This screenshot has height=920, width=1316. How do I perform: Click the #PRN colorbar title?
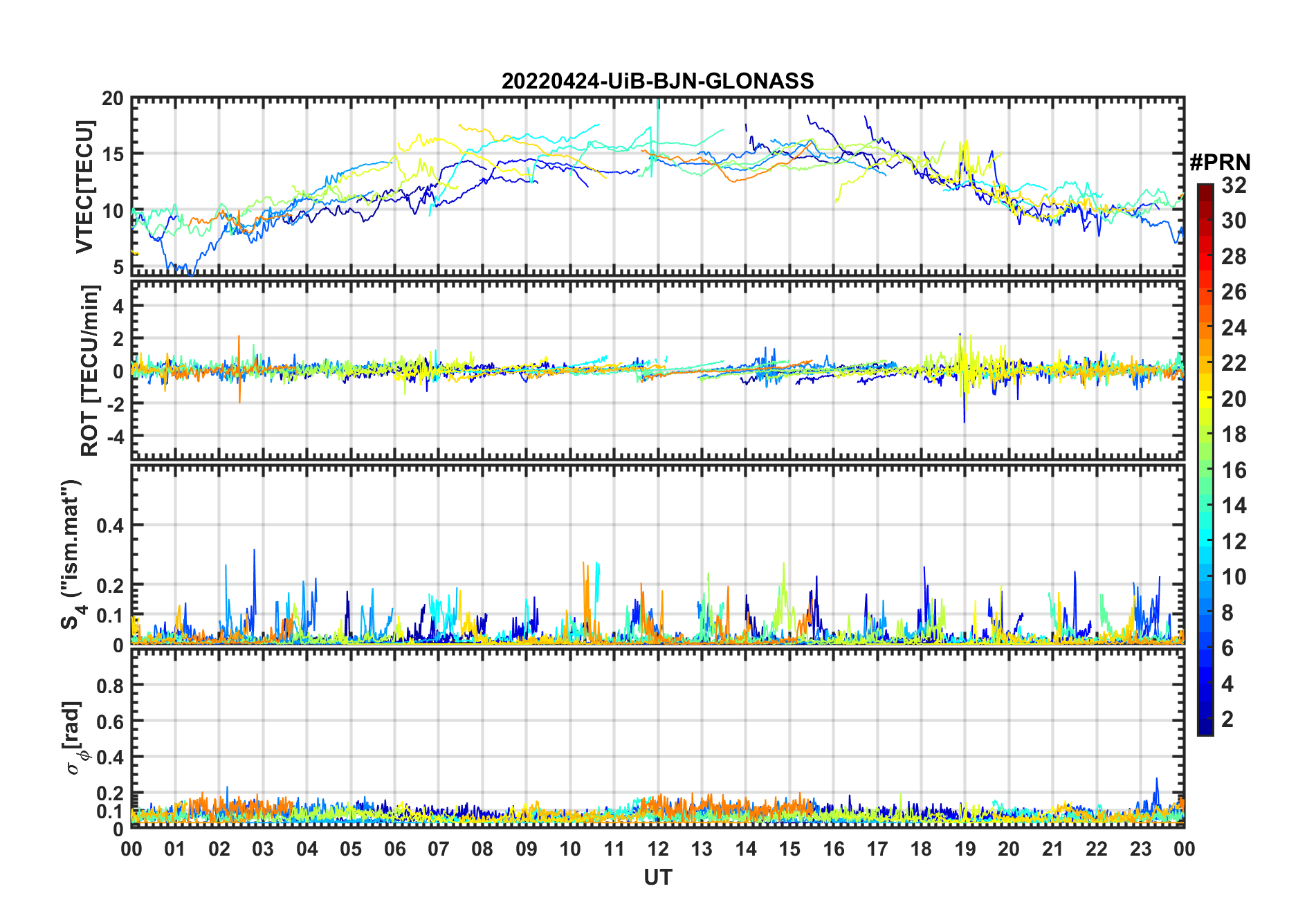(x=1220, y=163)
